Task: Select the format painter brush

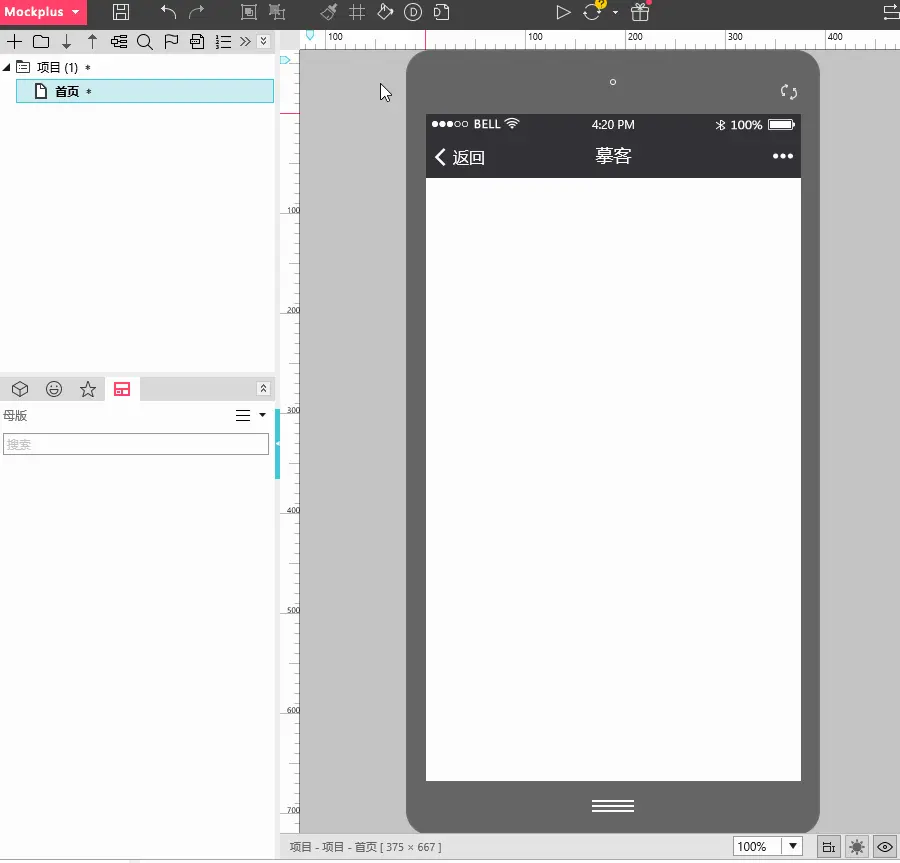Action: pyautogui.click(x=328, y=12)
